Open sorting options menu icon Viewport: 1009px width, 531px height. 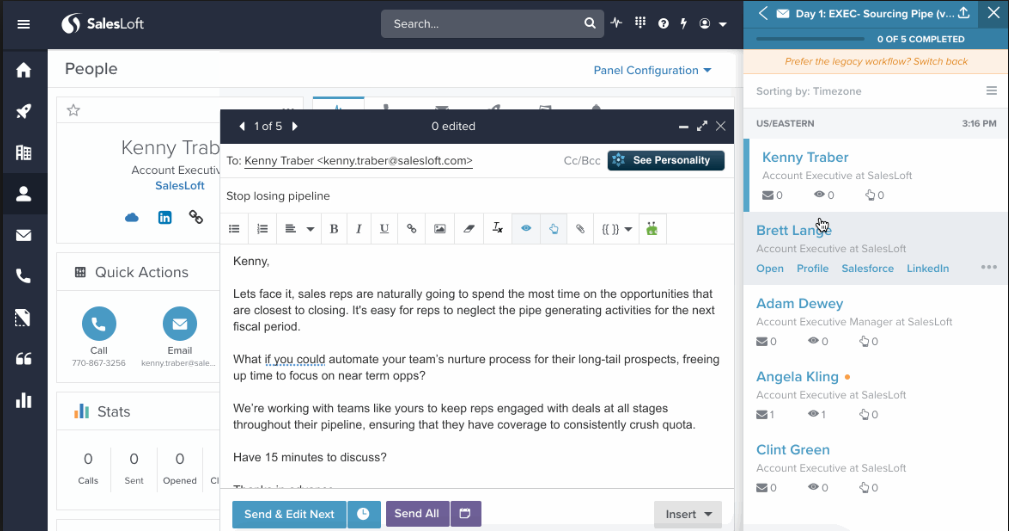[x=991, y=91]
